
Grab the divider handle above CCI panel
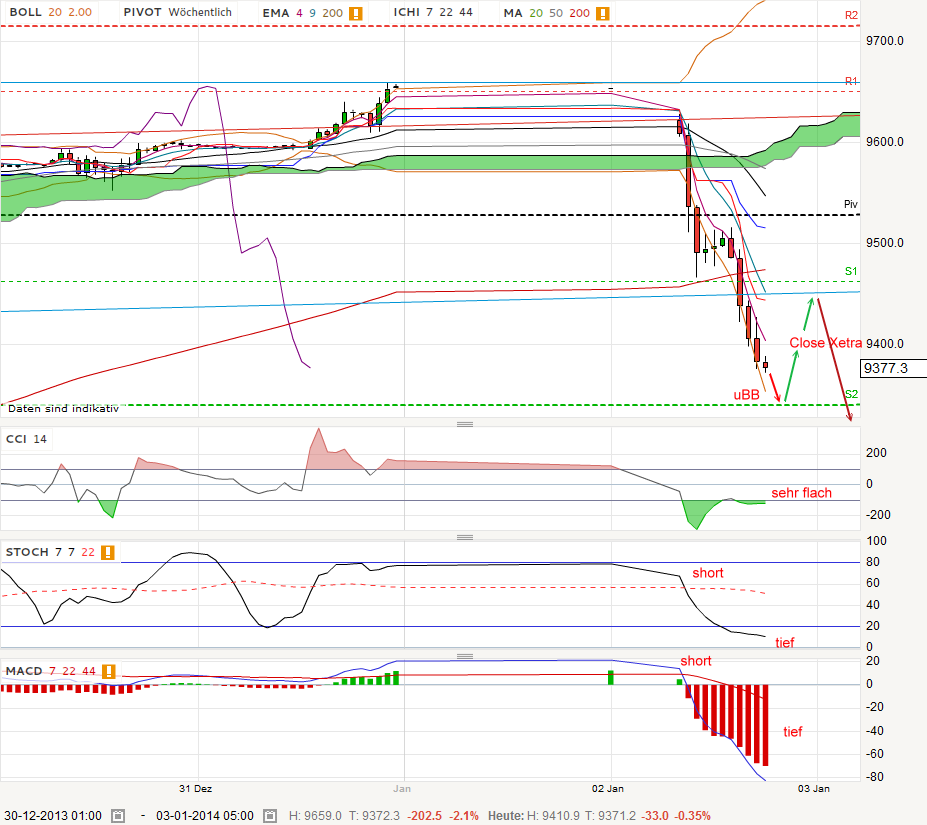465,424
